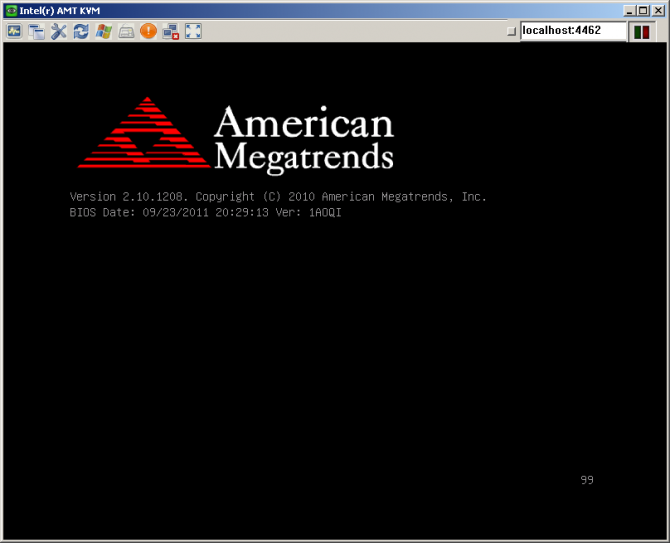Click the Intel AMT KVM title bar icon

point(11,10)
